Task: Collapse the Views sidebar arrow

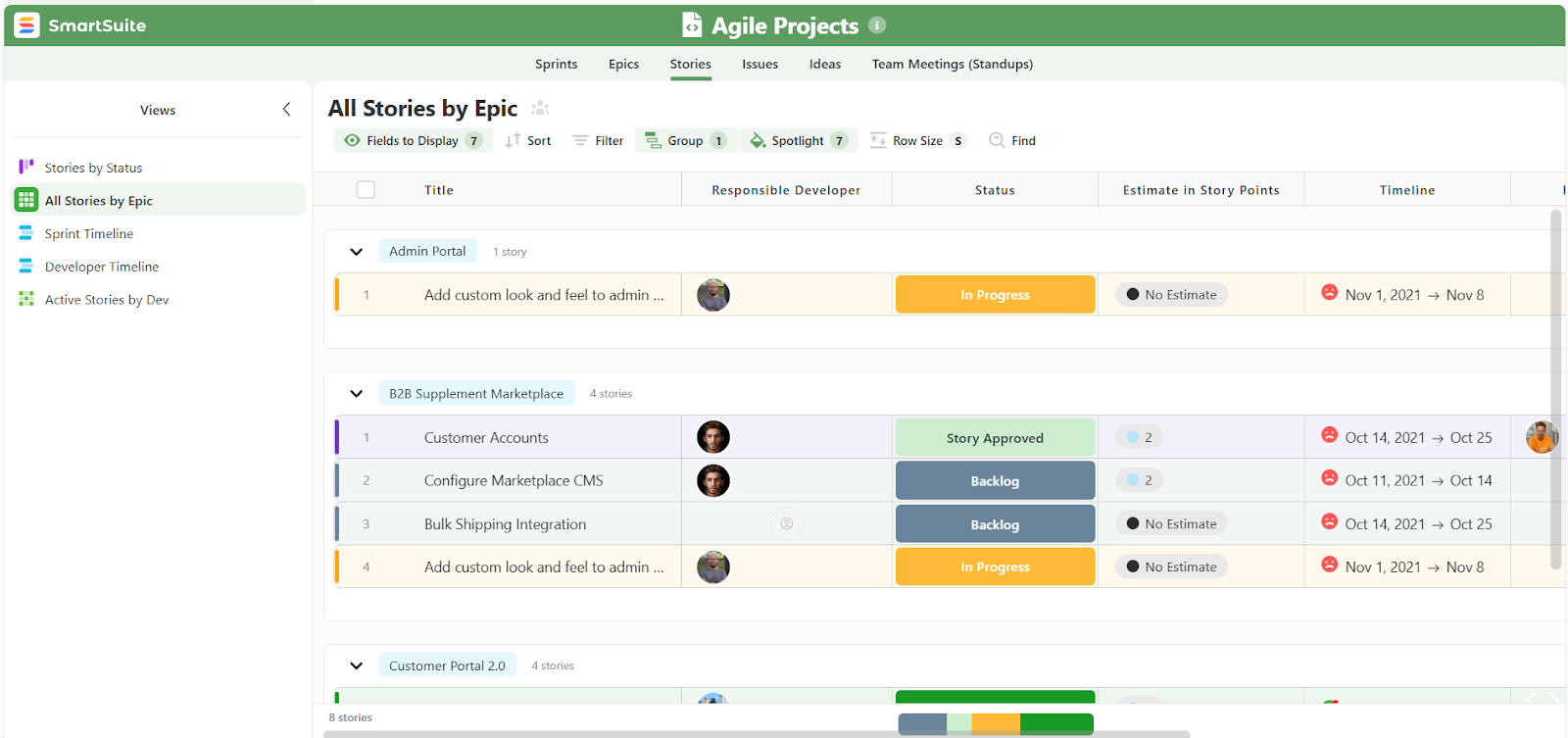Action: [x=286, y=109]
